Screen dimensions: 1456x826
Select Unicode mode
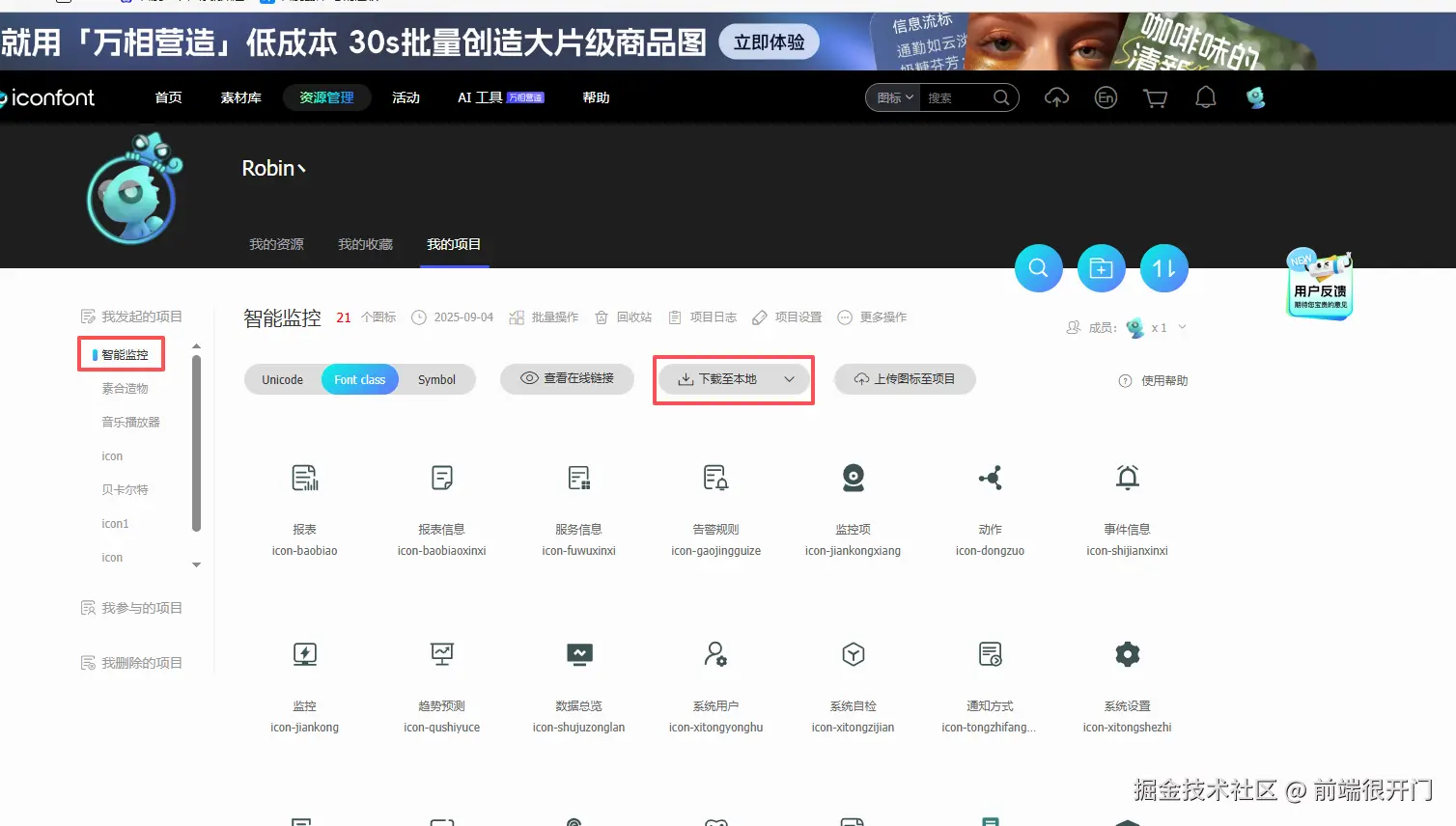(282, 380)
